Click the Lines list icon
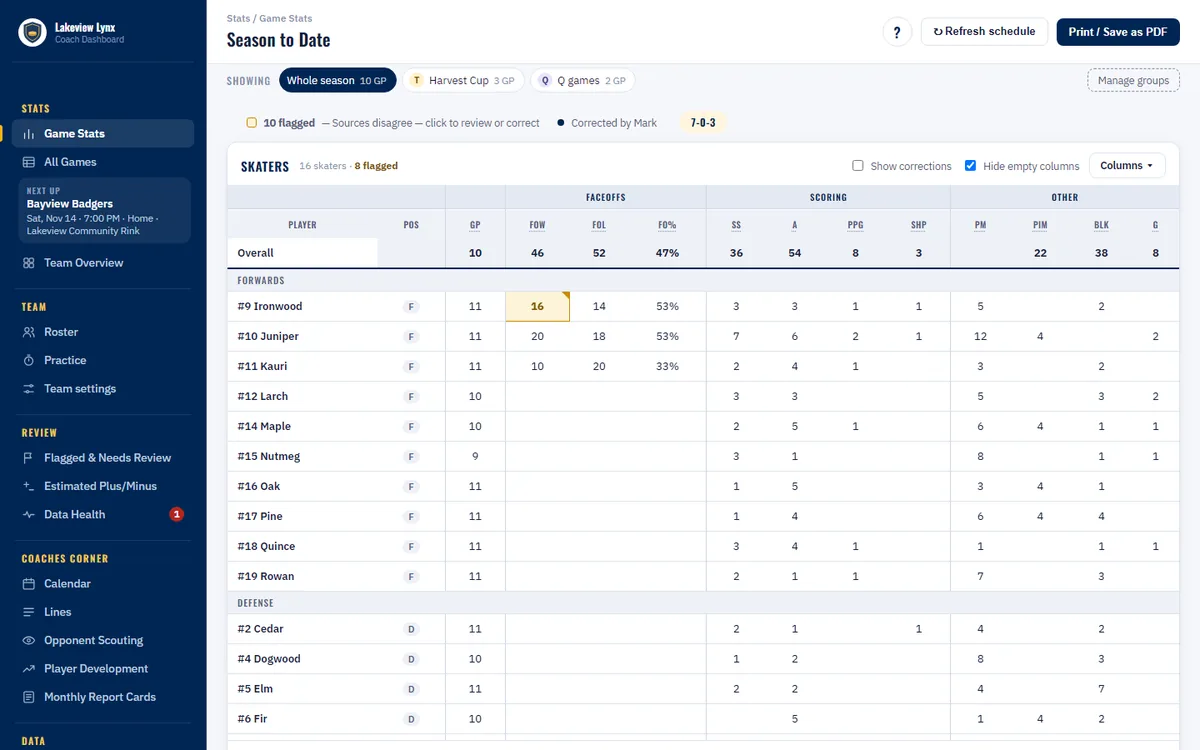1200x750 pixels. click(29, 612)
